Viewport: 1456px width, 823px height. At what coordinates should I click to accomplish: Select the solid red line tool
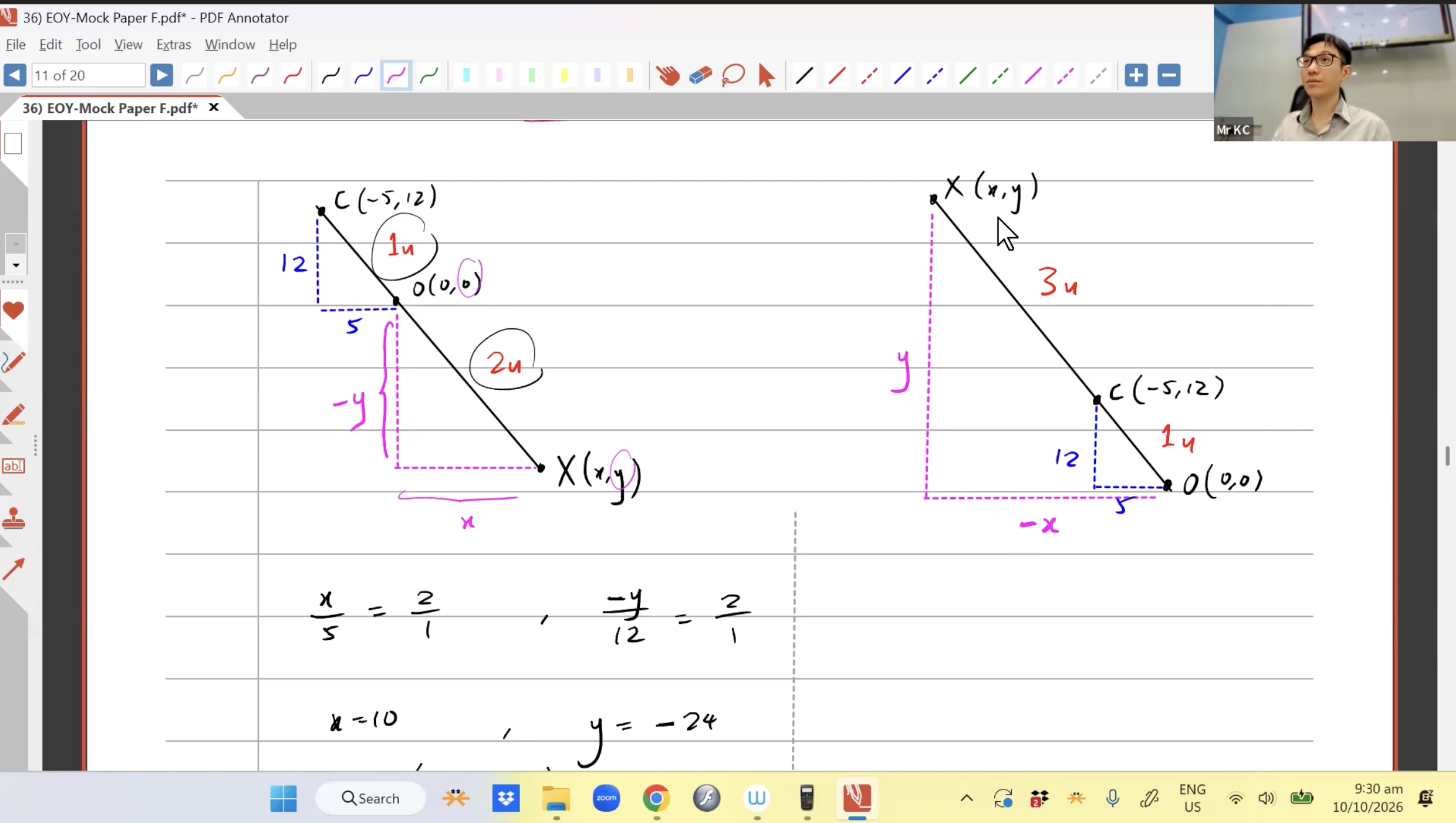click(x=837, y=76)
